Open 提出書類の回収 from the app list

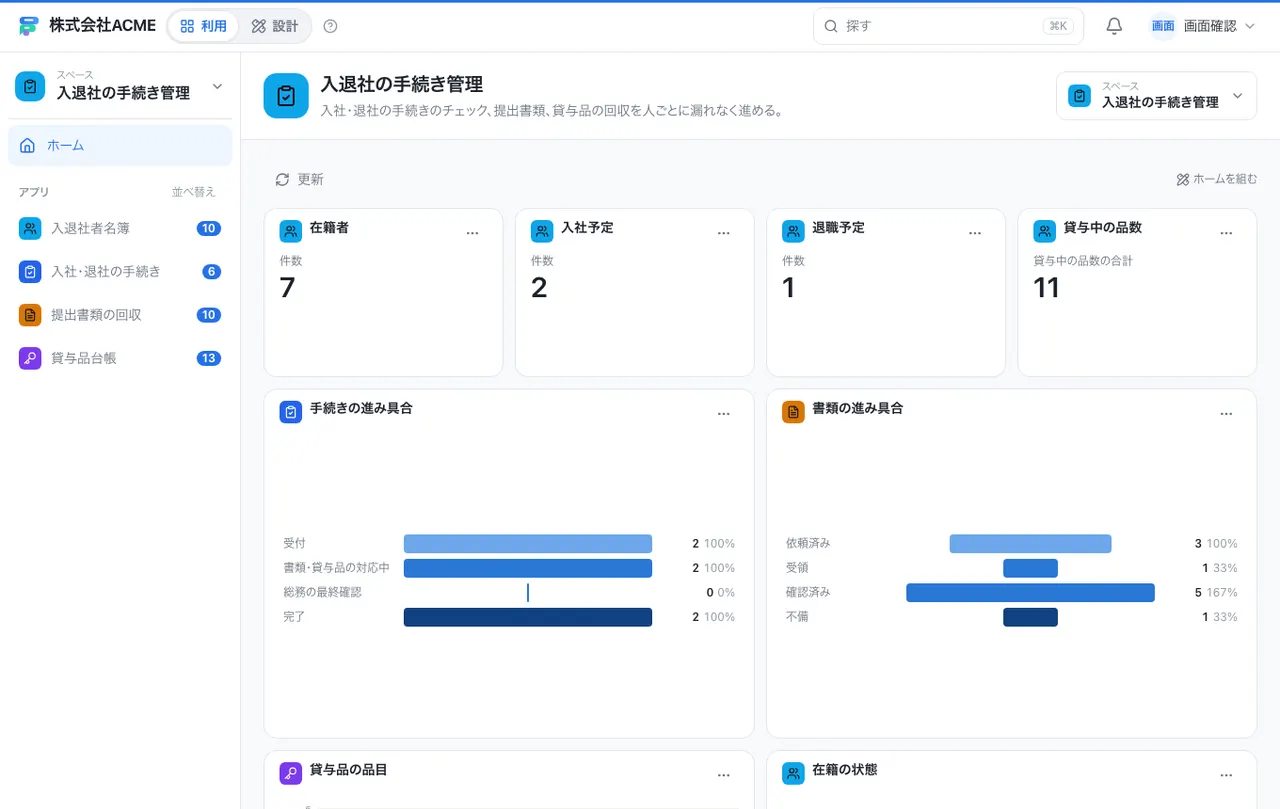click(120, 315)
